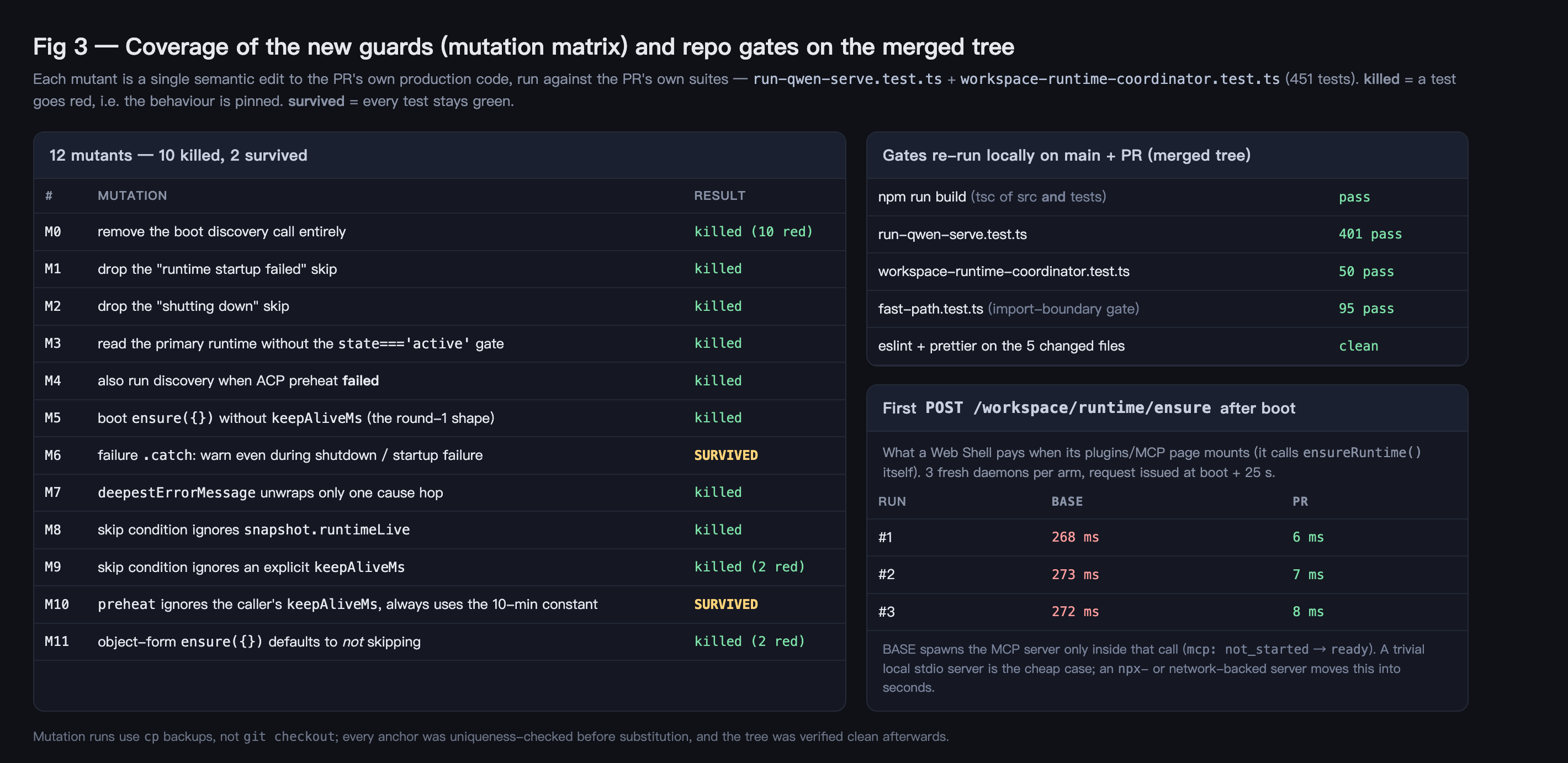Click the 268 ms base timing for run #1
Image resolution: width=1568 pixels, height=763 pixels.
1075,537
